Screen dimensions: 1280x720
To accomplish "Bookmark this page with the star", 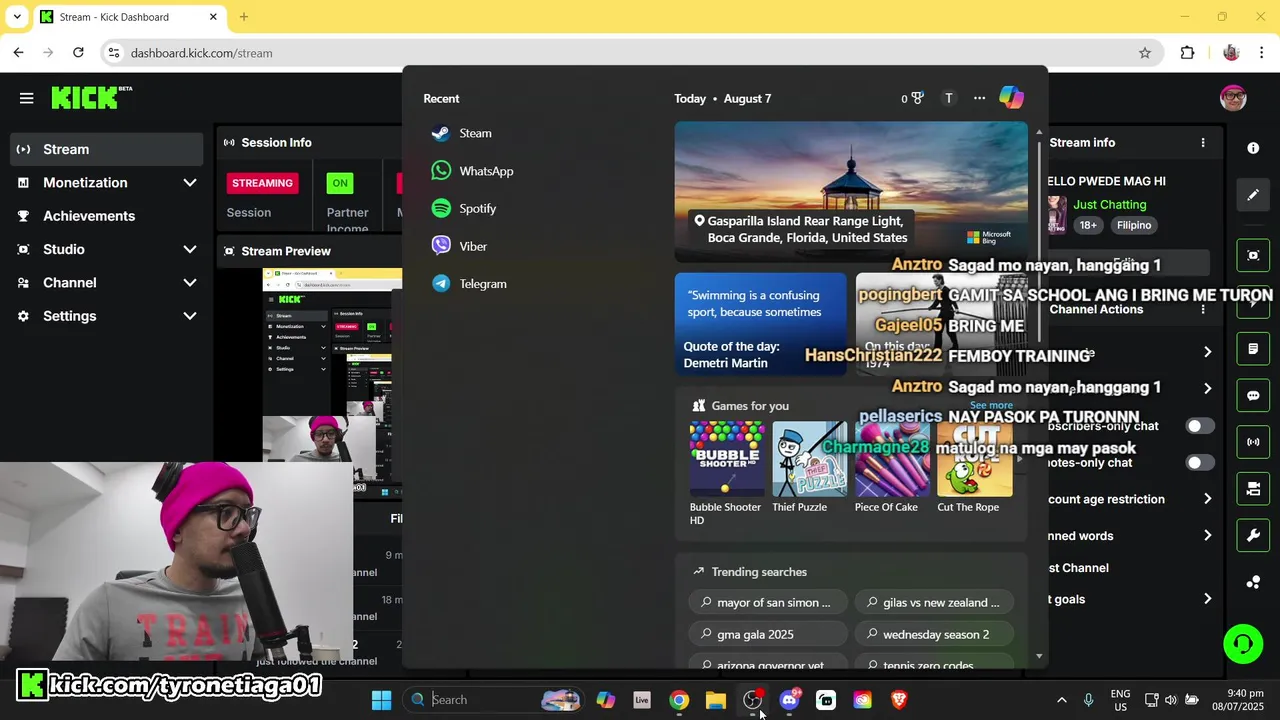I will tap(1145, 53).
